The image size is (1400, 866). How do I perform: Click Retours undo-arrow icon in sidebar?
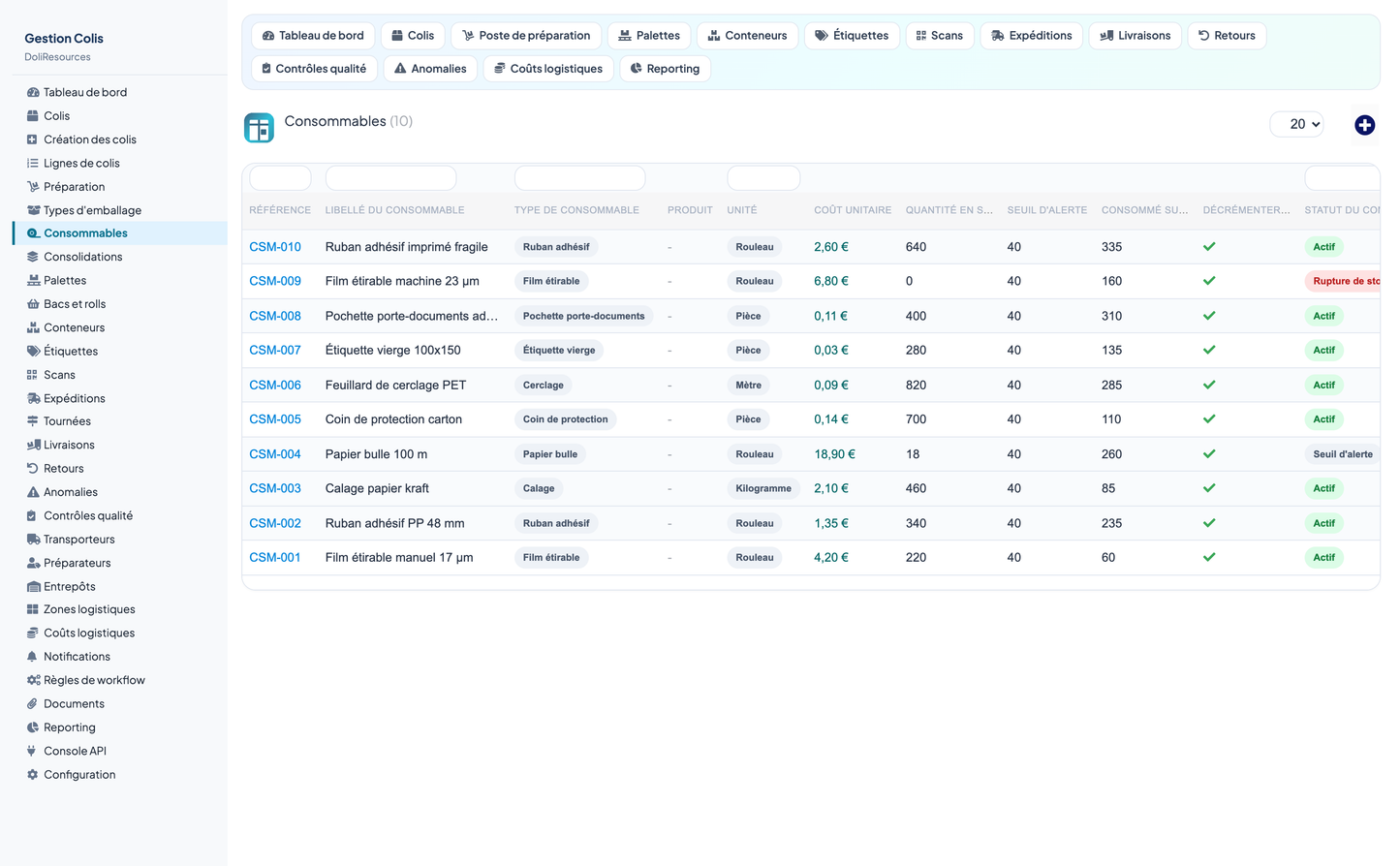(x=33, y=469)
